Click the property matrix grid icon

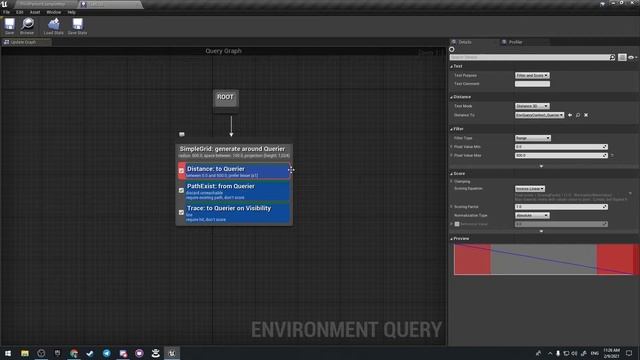pos(622,58)
